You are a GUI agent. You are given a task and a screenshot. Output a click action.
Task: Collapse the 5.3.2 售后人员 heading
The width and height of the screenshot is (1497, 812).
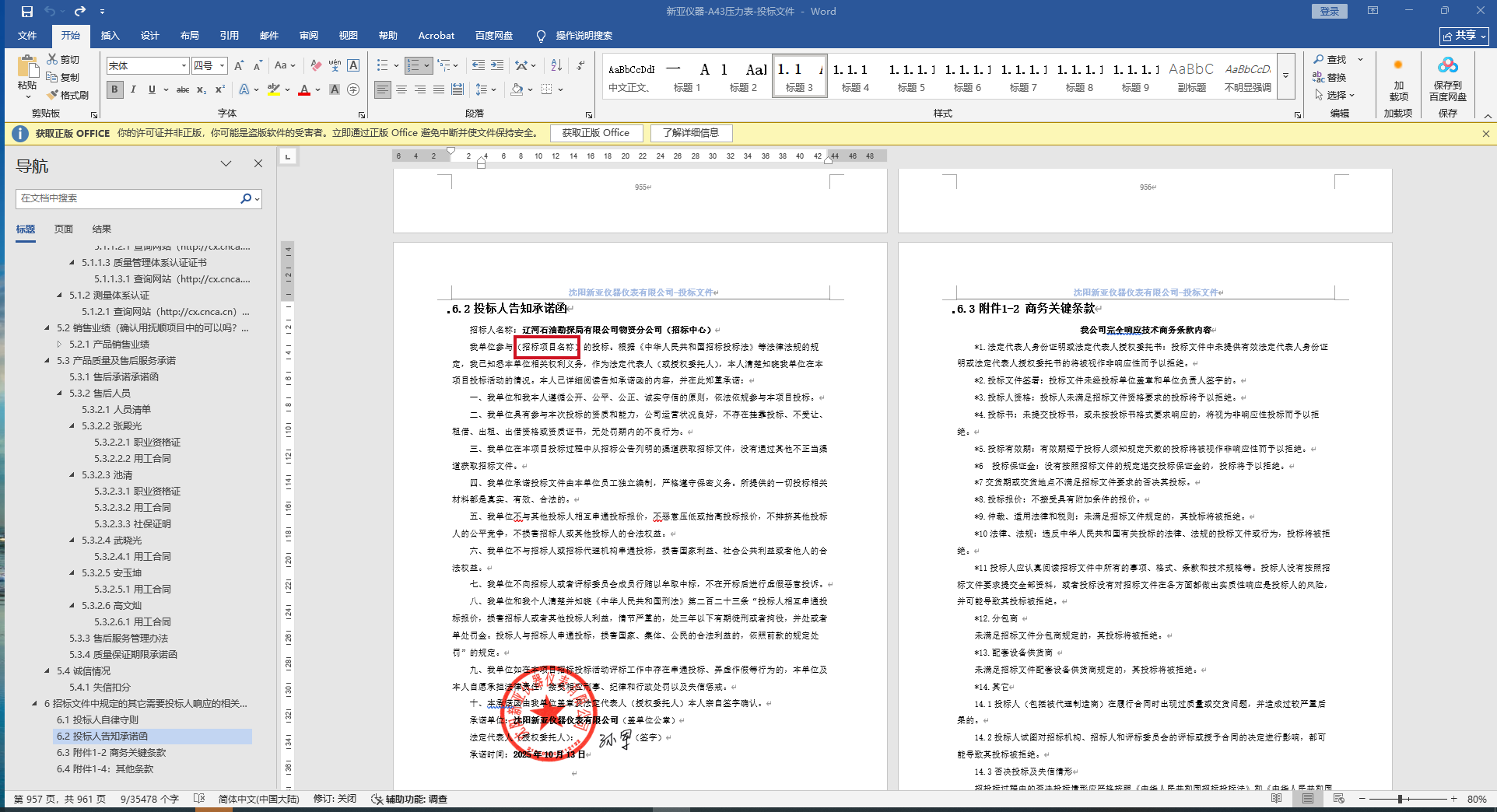(61, 394)
